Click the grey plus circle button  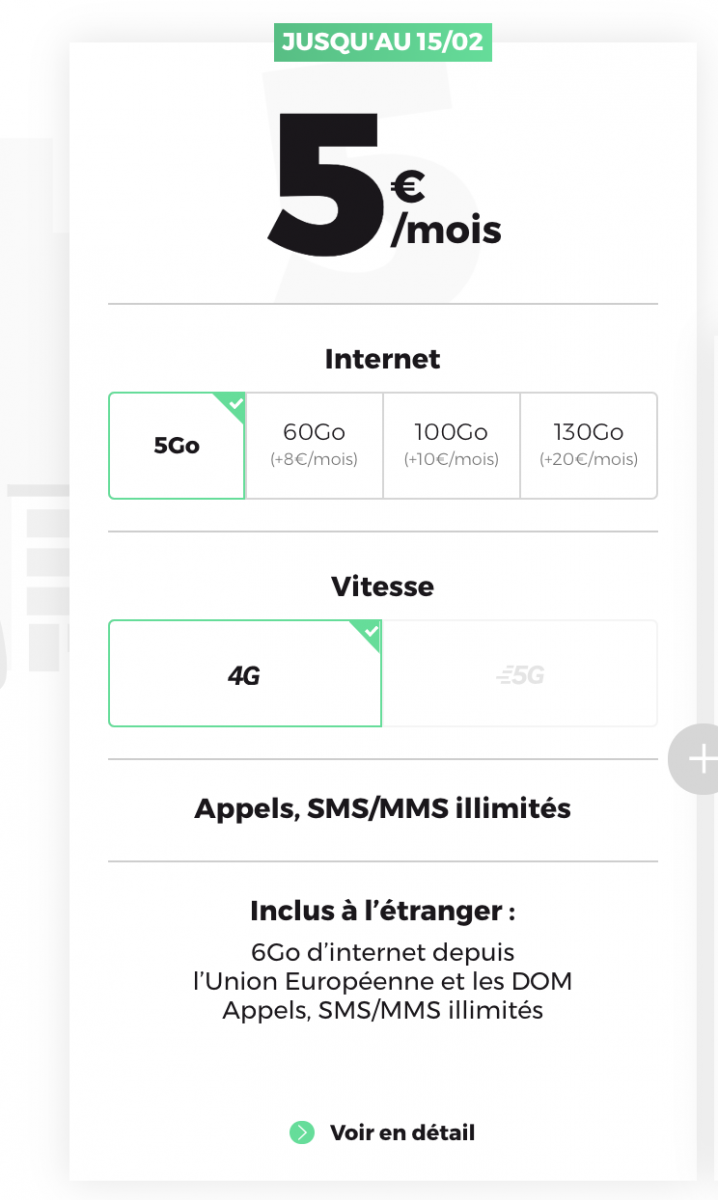point(698,759)
